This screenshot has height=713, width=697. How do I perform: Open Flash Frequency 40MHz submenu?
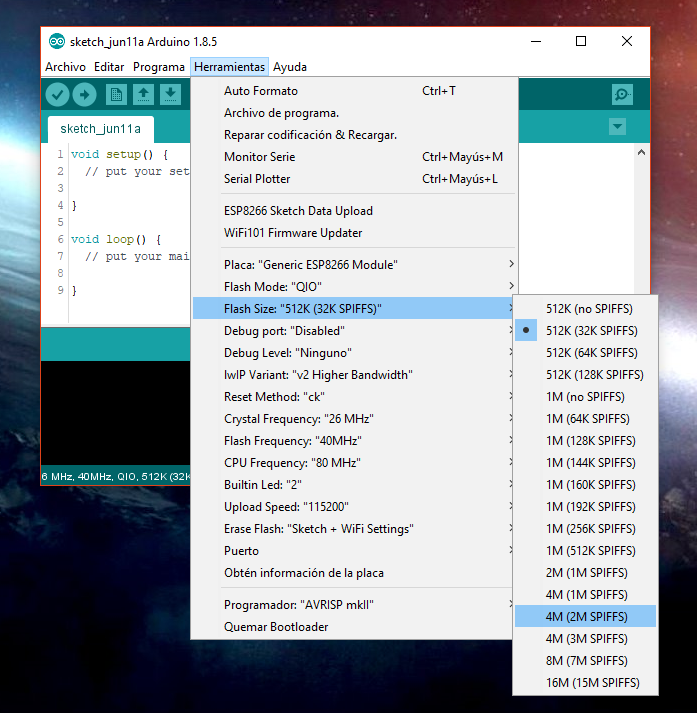(353, 441)
